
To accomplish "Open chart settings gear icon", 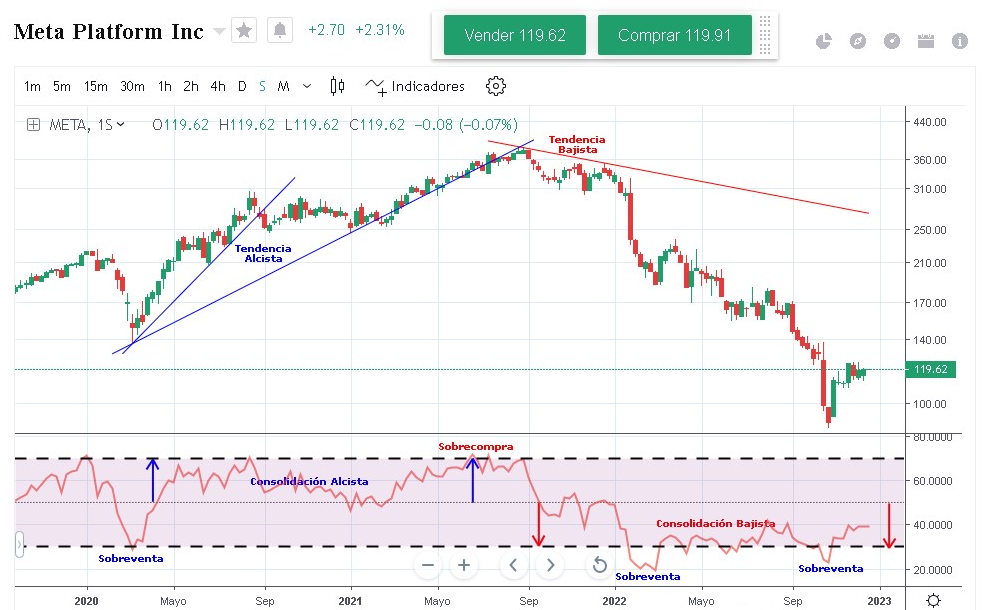I will 495,86.
